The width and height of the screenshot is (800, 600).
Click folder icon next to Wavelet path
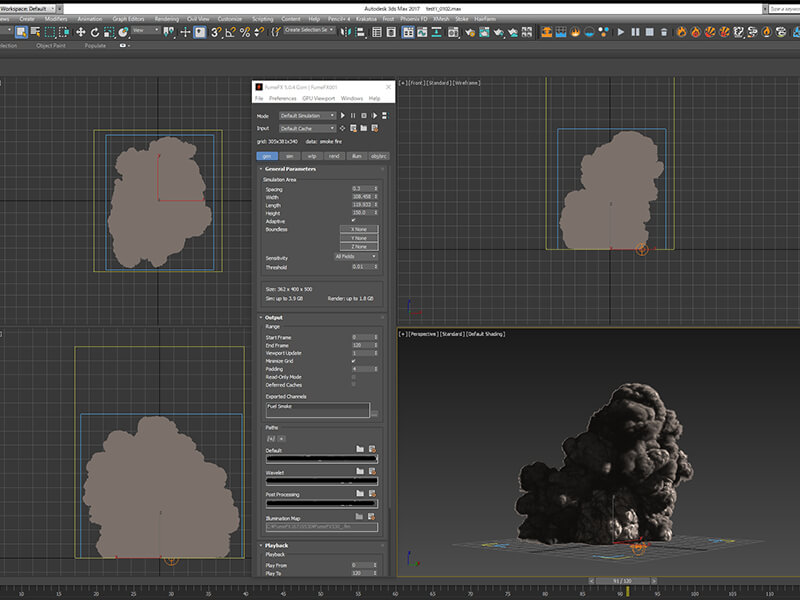361,472
